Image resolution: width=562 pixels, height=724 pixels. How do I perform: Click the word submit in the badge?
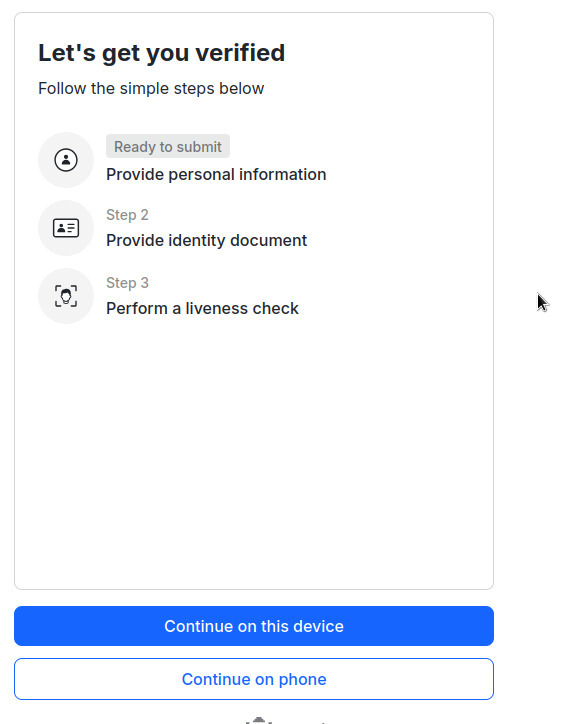[x=199, y=147]
